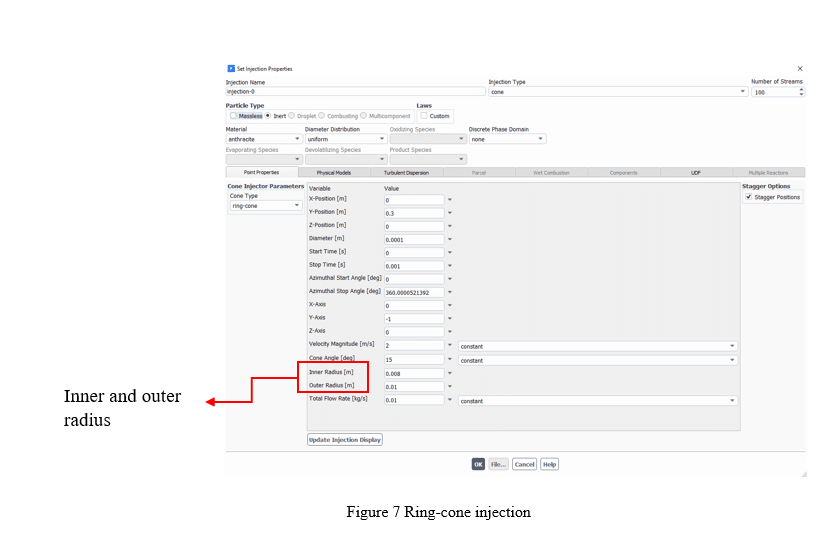Click arrow beside X-Position value field

coord(450,200)
